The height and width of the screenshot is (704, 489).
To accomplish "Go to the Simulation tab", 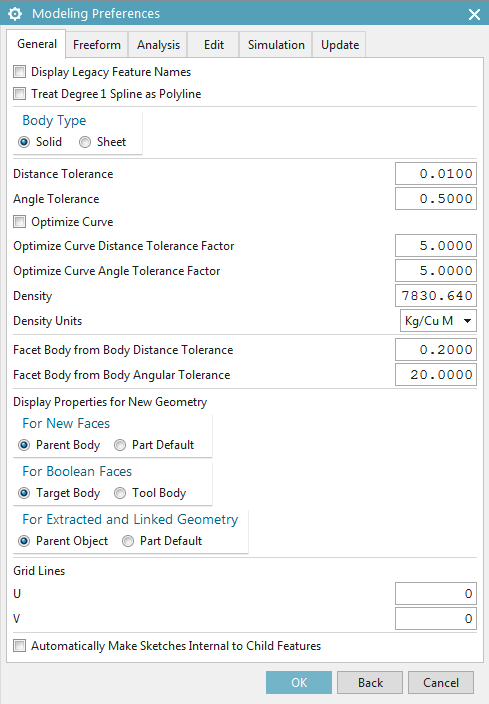I will [276, 45].
